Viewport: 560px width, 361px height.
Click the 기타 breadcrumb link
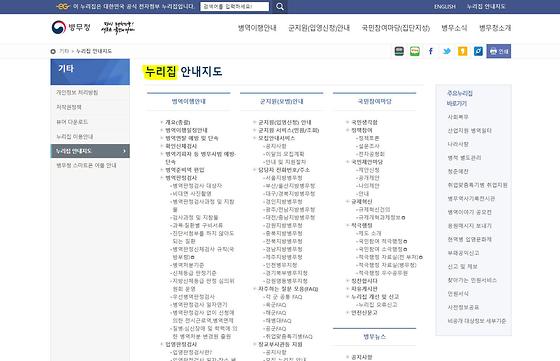coord(64,51)
